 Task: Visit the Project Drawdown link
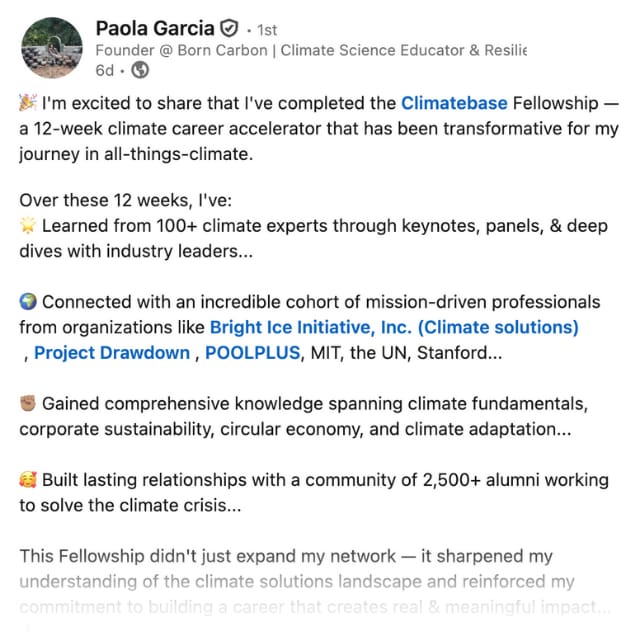(x=112, y=352)
